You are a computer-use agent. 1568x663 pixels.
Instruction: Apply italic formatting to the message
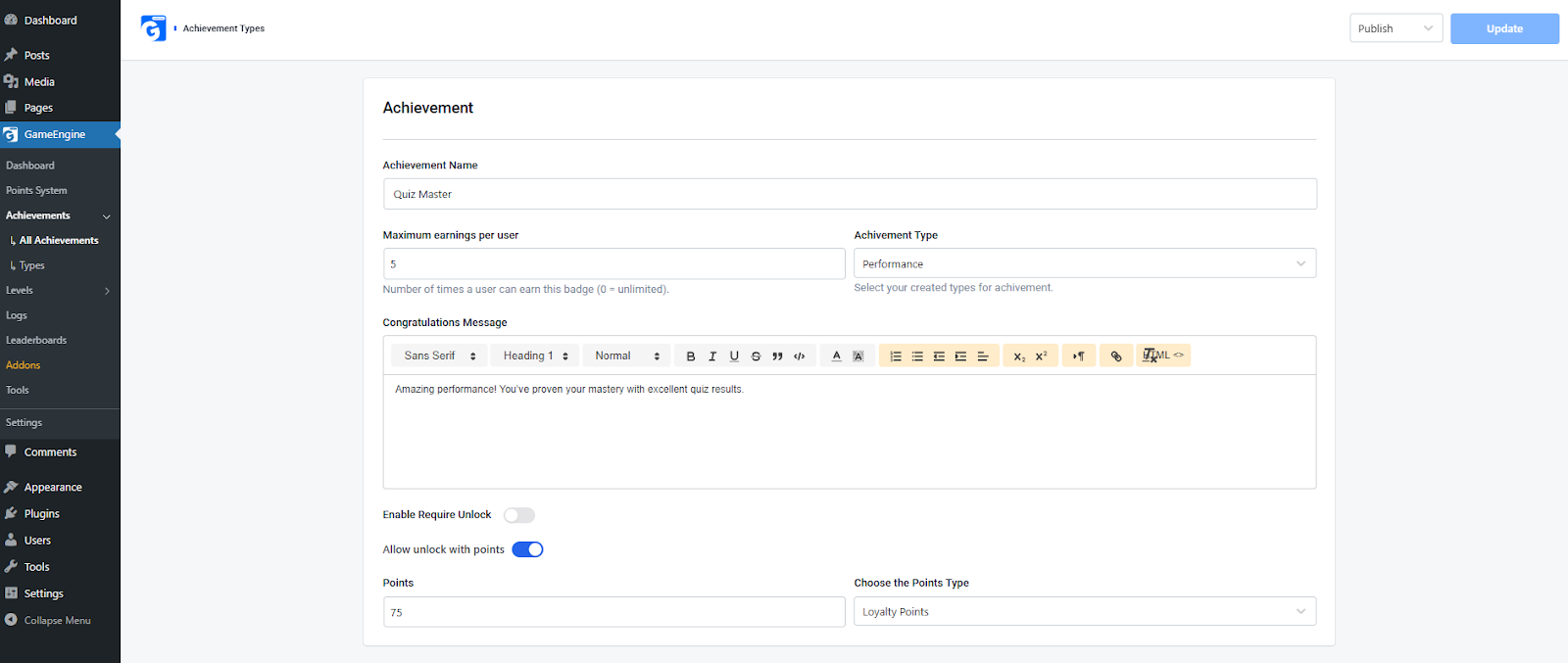pyautogui.click(x=712, y=356)
